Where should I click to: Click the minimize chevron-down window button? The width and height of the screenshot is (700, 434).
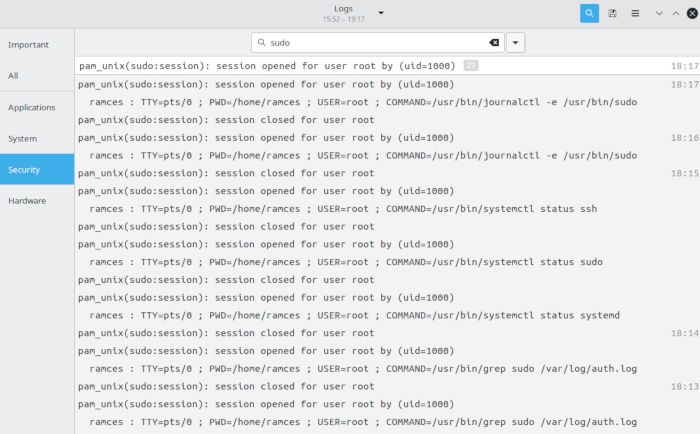659,13
